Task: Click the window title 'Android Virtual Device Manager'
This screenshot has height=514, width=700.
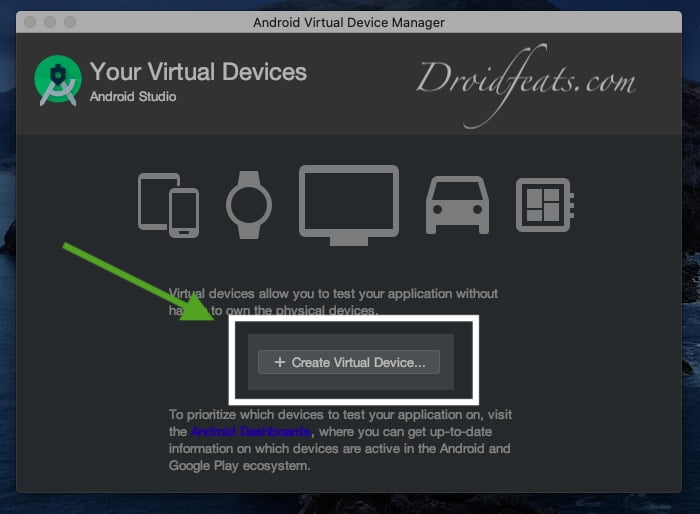Action: tap(349, 22)
